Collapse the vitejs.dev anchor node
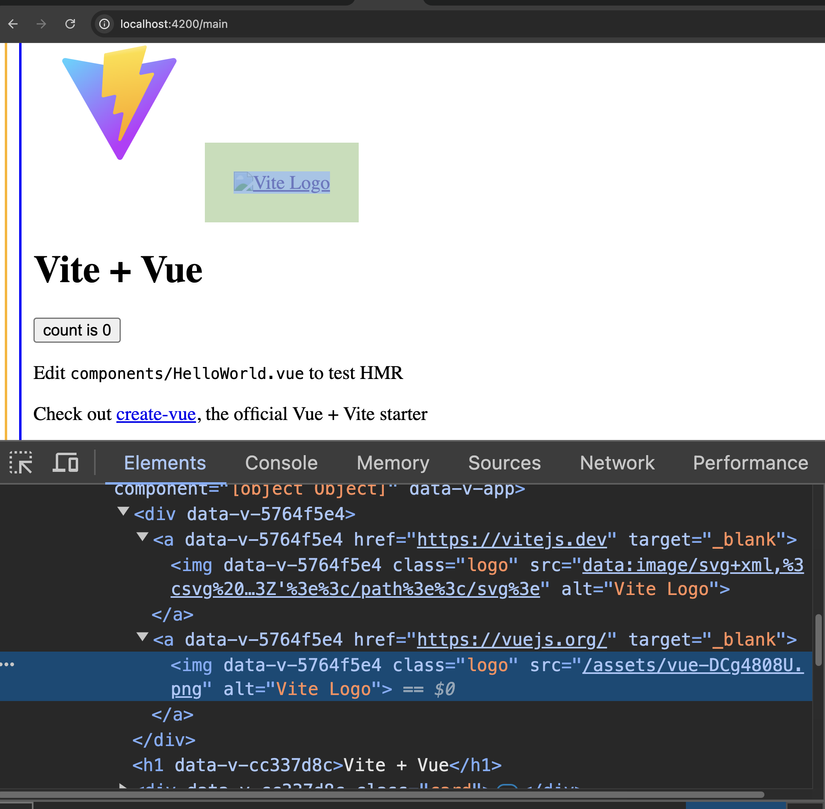825x809 pixels. point(142,537)
